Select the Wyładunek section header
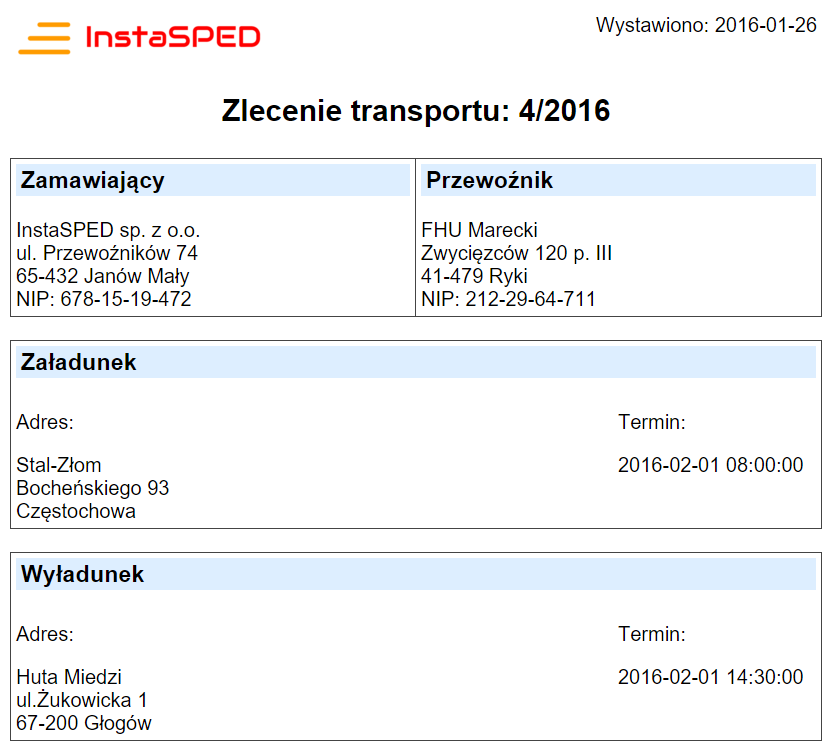 [83, 575]
